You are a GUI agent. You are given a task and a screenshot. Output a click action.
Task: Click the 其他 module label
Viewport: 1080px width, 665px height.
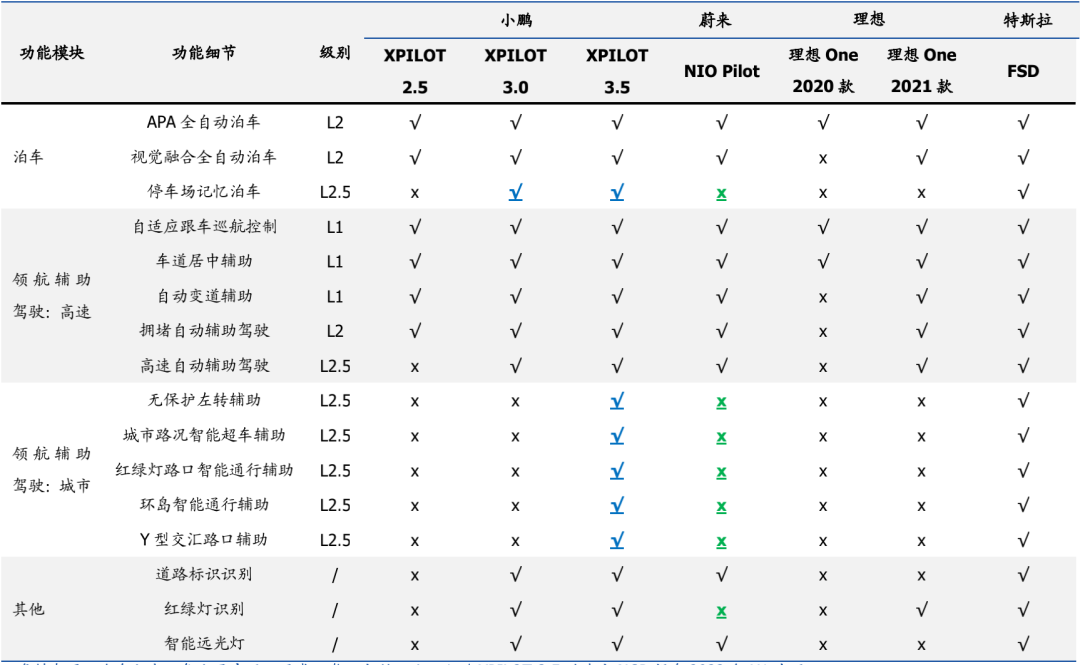tap(28, 609)
